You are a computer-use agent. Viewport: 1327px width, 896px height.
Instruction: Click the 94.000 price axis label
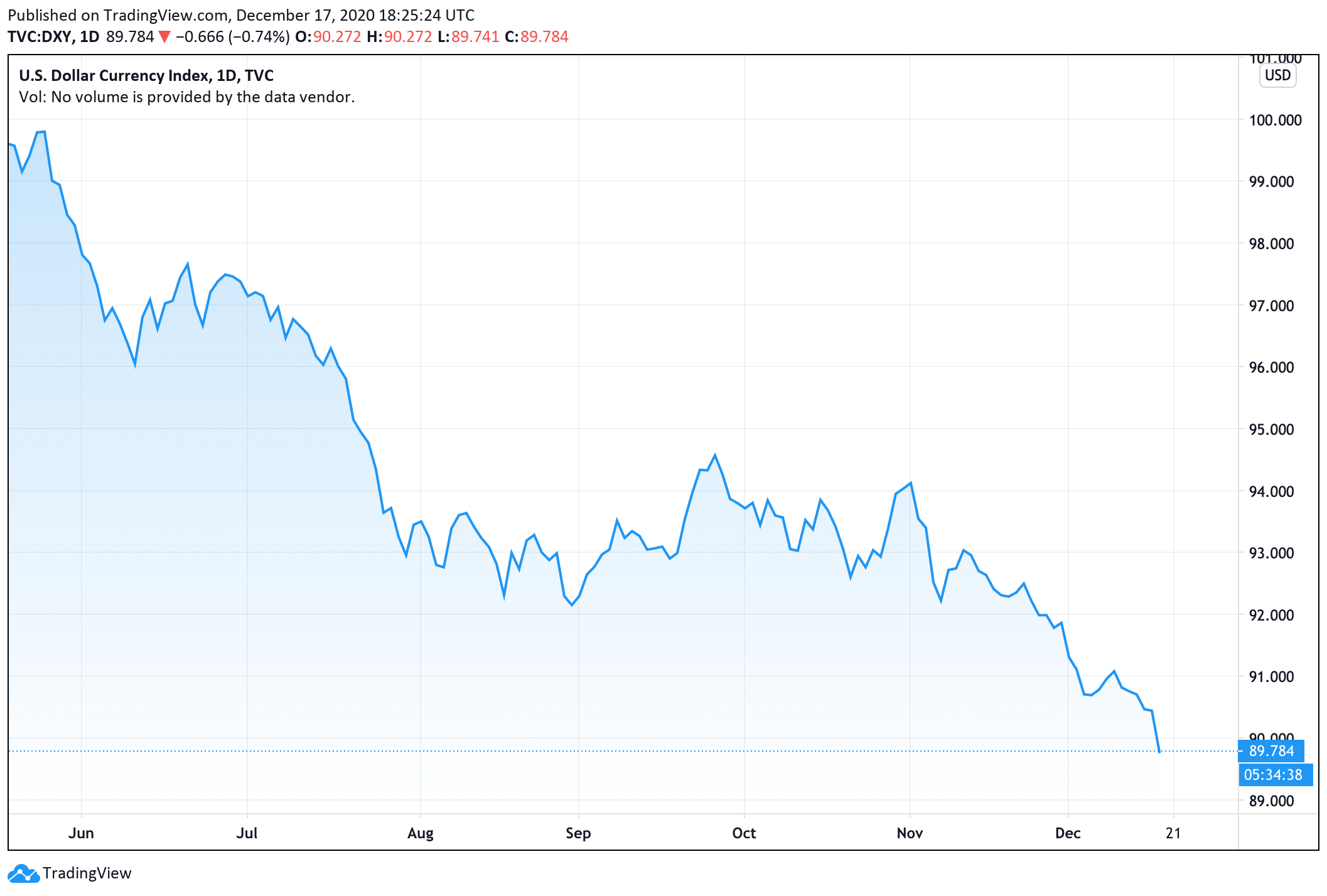[1272, 492]
